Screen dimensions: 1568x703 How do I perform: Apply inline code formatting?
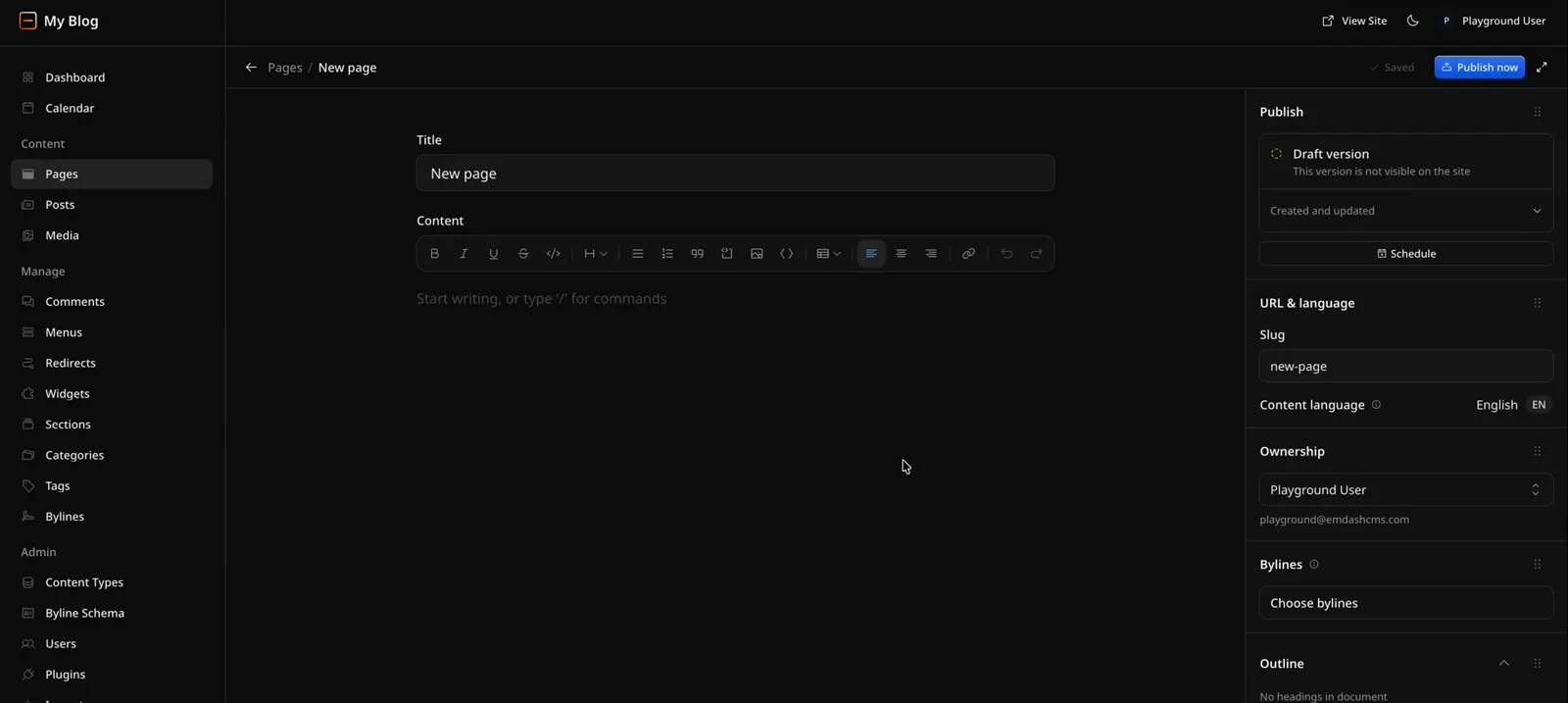[554, 254]
